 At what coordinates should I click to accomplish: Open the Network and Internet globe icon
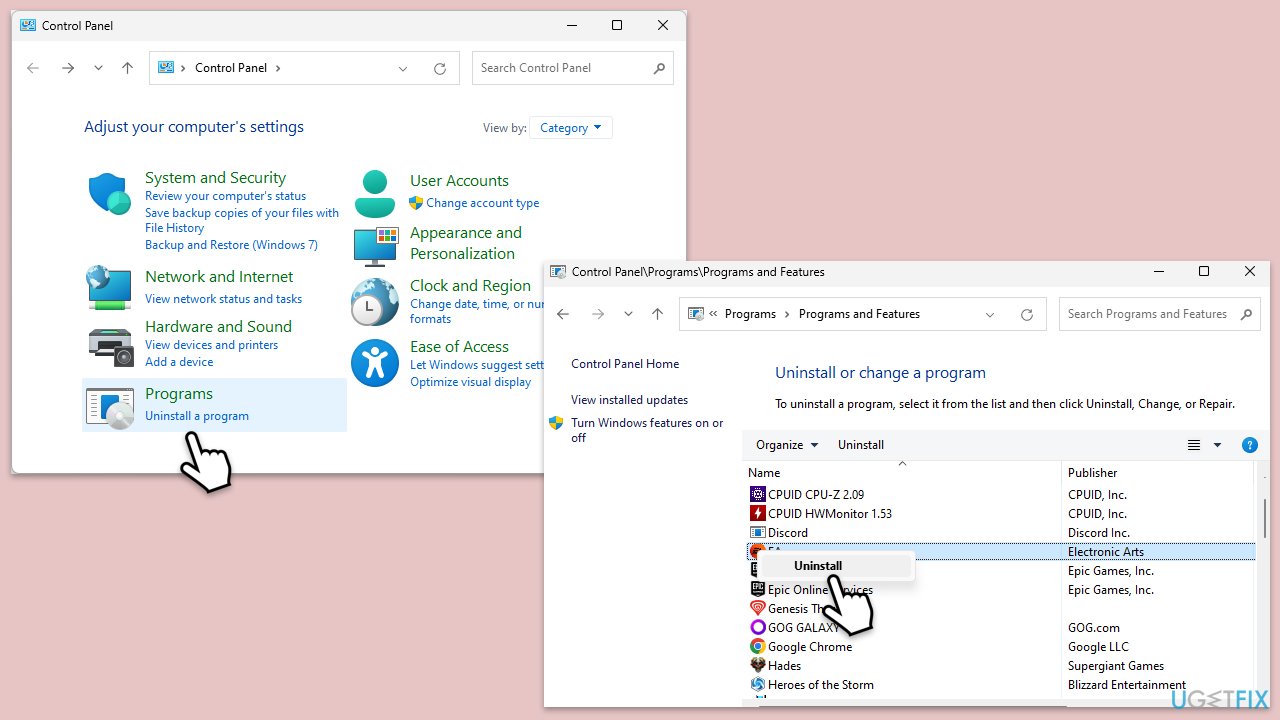click(x=109, y=287)
